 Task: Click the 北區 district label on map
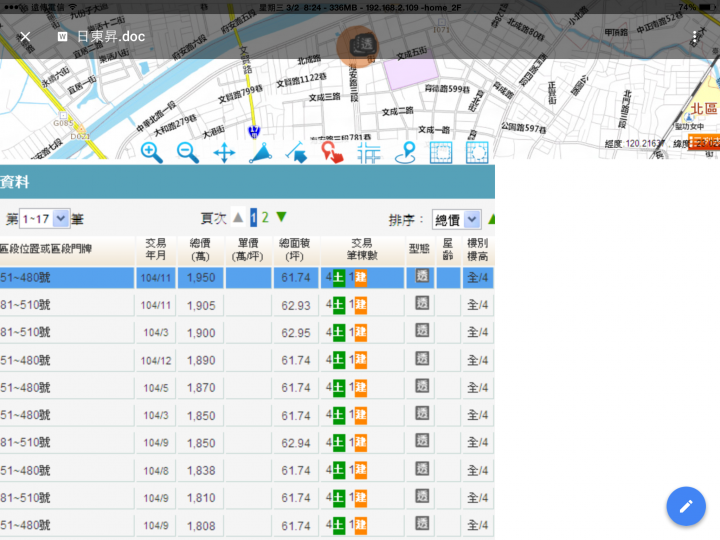click(704, 109)
